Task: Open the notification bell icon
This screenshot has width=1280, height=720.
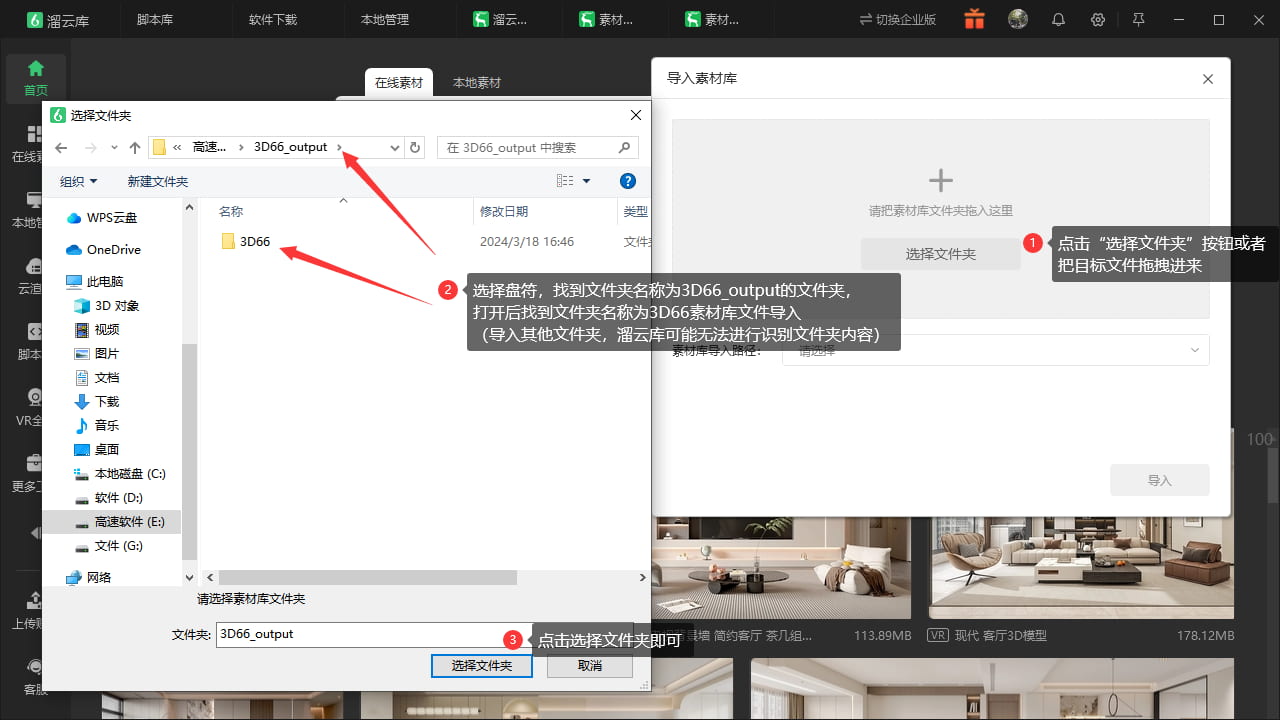Action: tap(1059, 20)
